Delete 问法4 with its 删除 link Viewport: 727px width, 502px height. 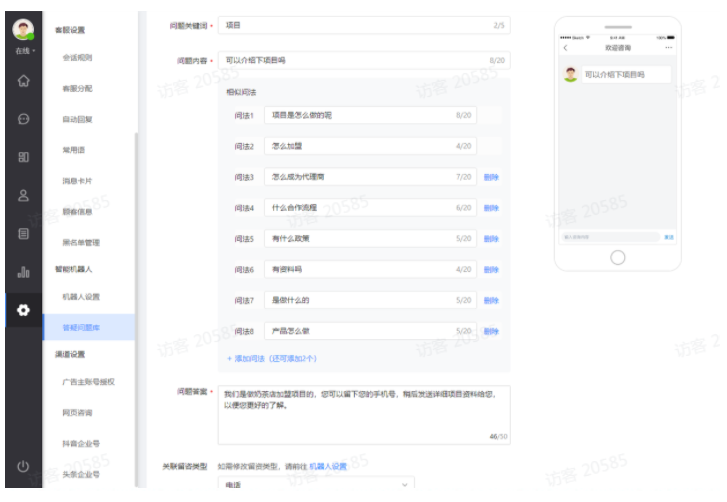pyautogui.click(x=491, y=208)
